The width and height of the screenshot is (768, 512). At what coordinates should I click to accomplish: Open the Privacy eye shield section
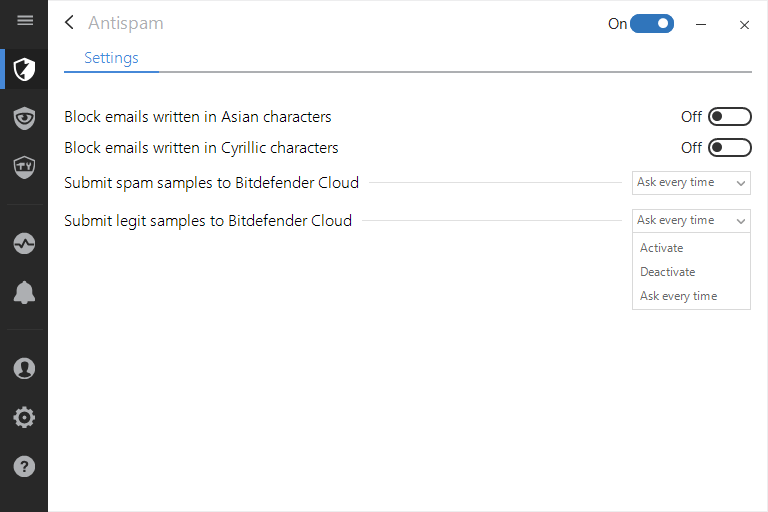[24, 118]
